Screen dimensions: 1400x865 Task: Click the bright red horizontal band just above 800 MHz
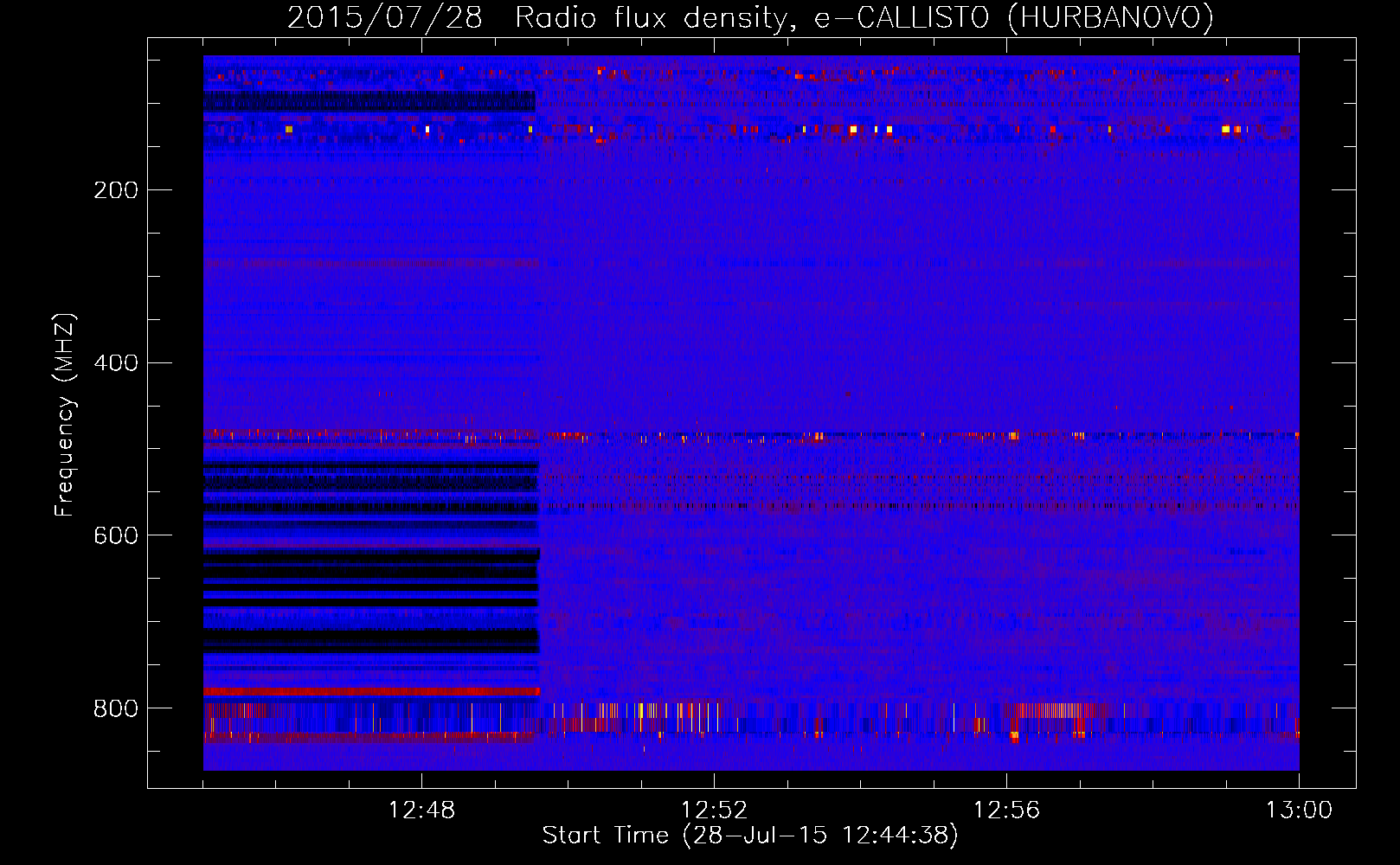point(371,691)
